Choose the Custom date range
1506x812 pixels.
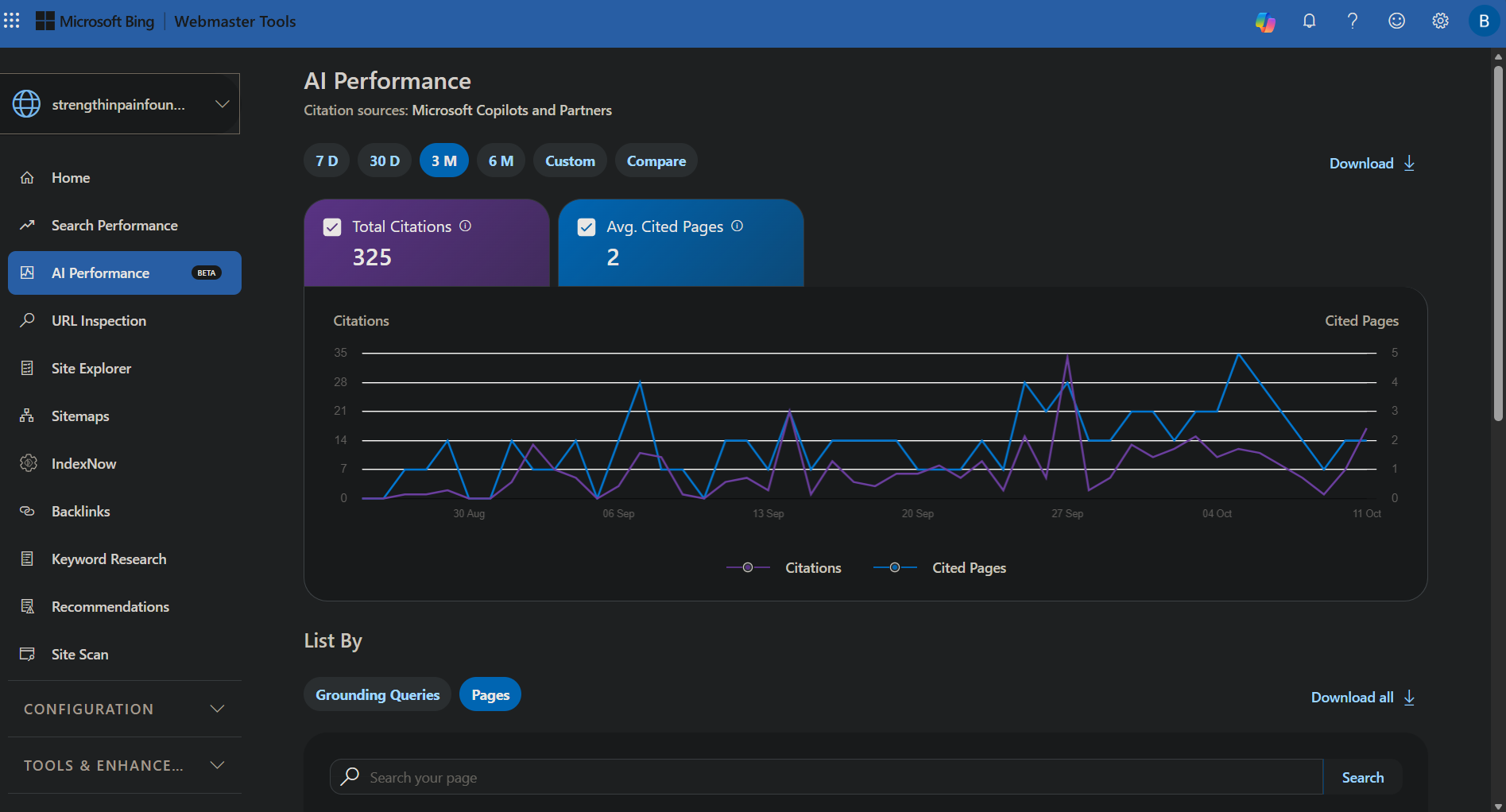tap(570, 160)
